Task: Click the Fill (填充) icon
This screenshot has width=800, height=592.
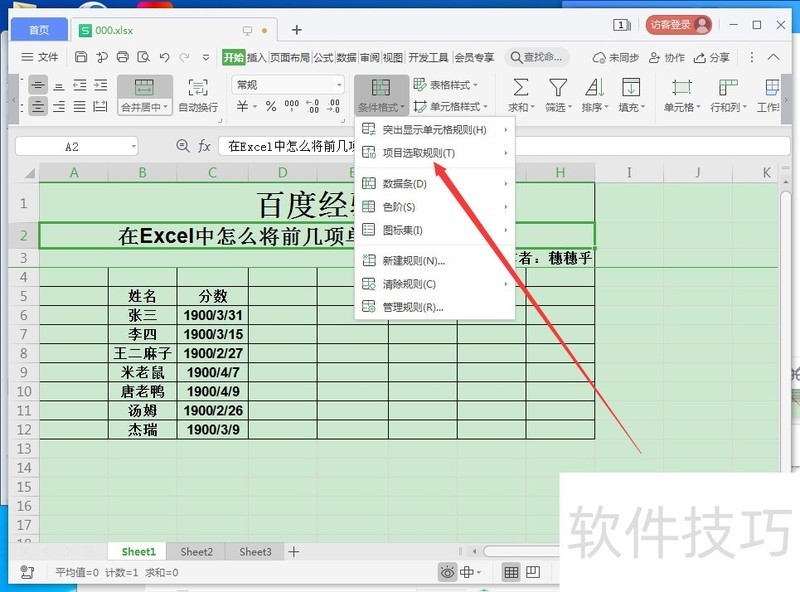Action: point(631,87)
